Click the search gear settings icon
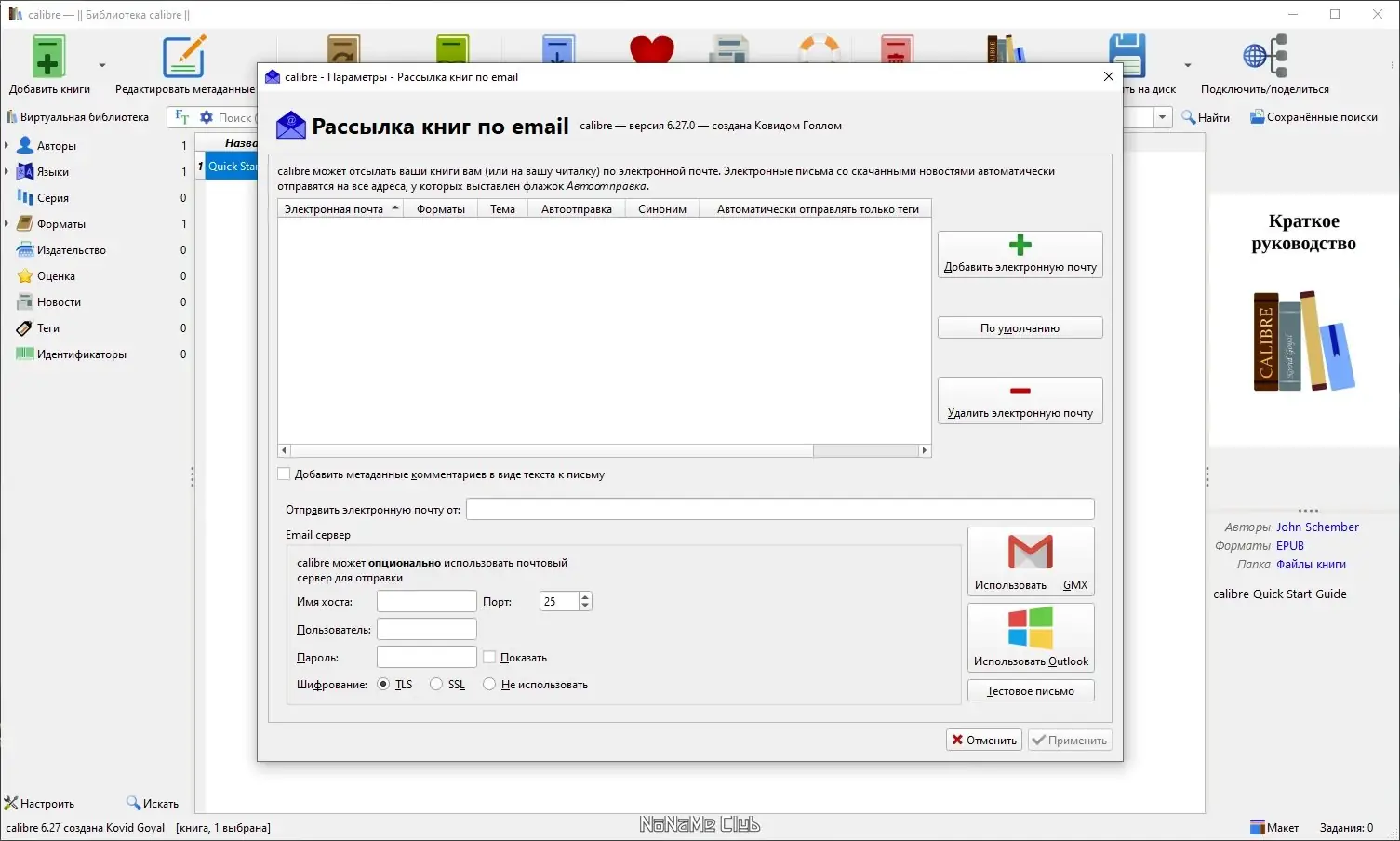Viewport: 1400px width, 841px height. (207, 117)
